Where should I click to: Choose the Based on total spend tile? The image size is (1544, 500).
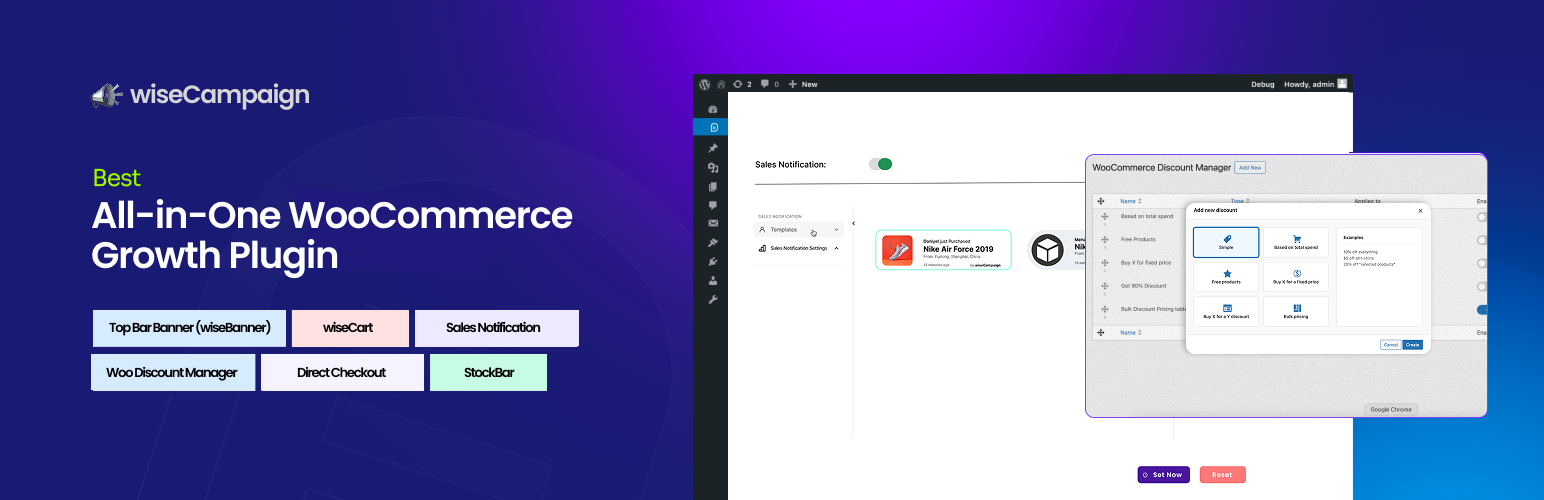tap(1296, 242)
